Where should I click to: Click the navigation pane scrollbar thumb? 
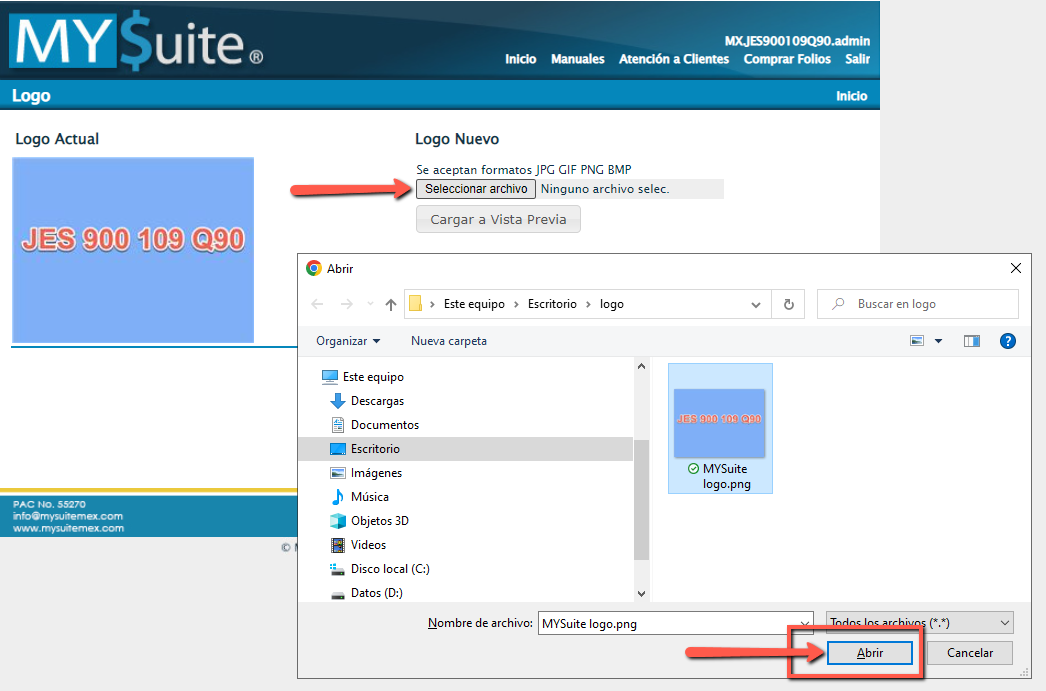pyautogui.click(x=641, y=500)
